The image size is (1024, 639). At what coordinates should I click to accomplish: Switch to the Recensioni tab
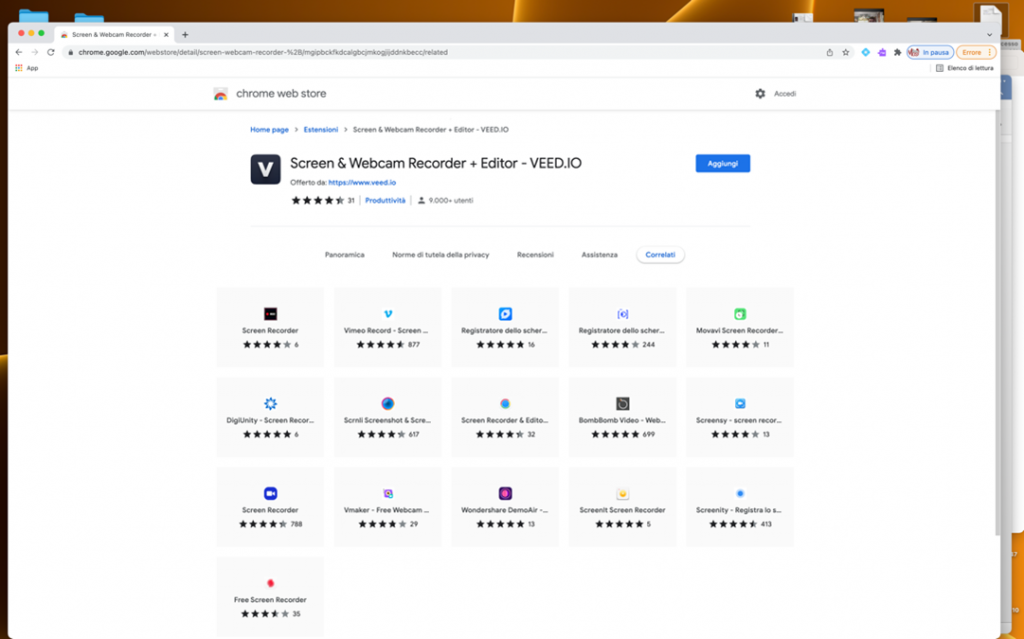pos(536,255)
